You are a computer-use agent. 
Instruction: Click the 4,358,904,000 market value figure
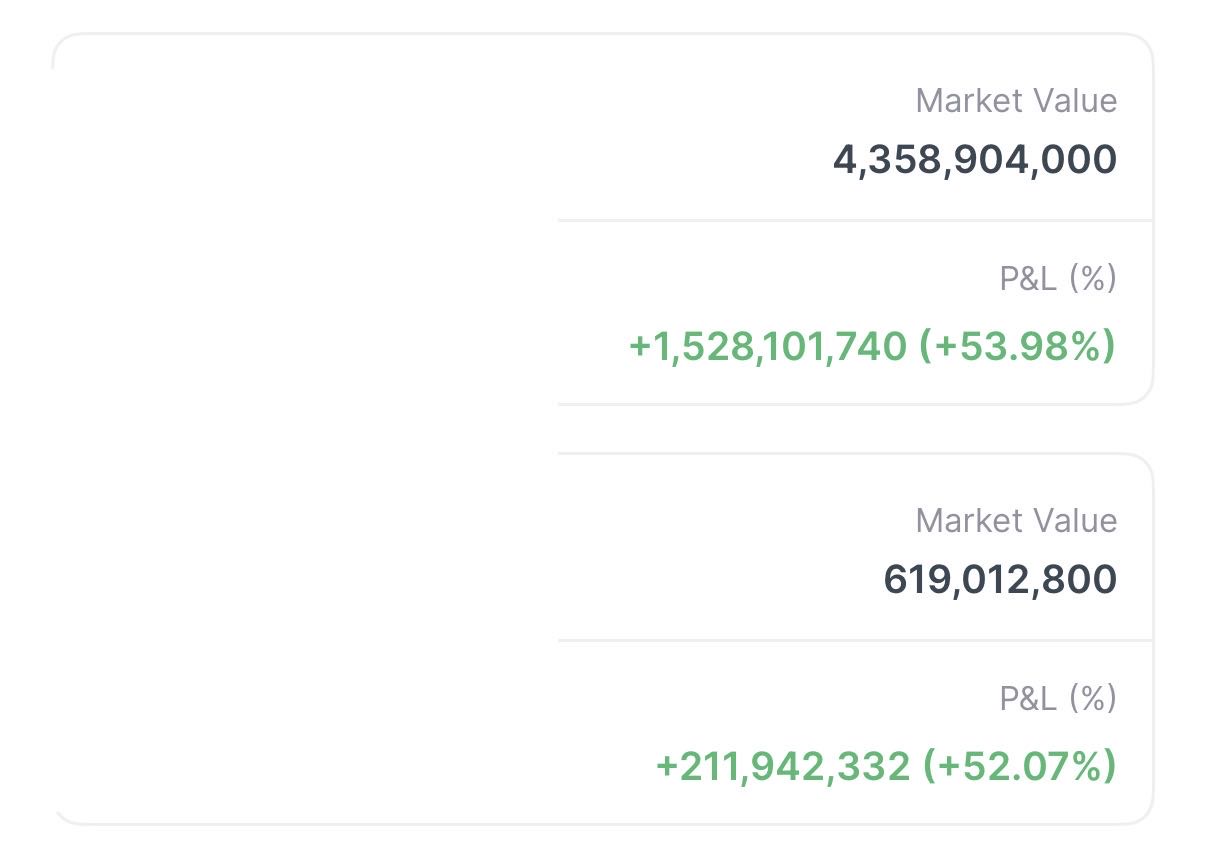pos(974,160)
